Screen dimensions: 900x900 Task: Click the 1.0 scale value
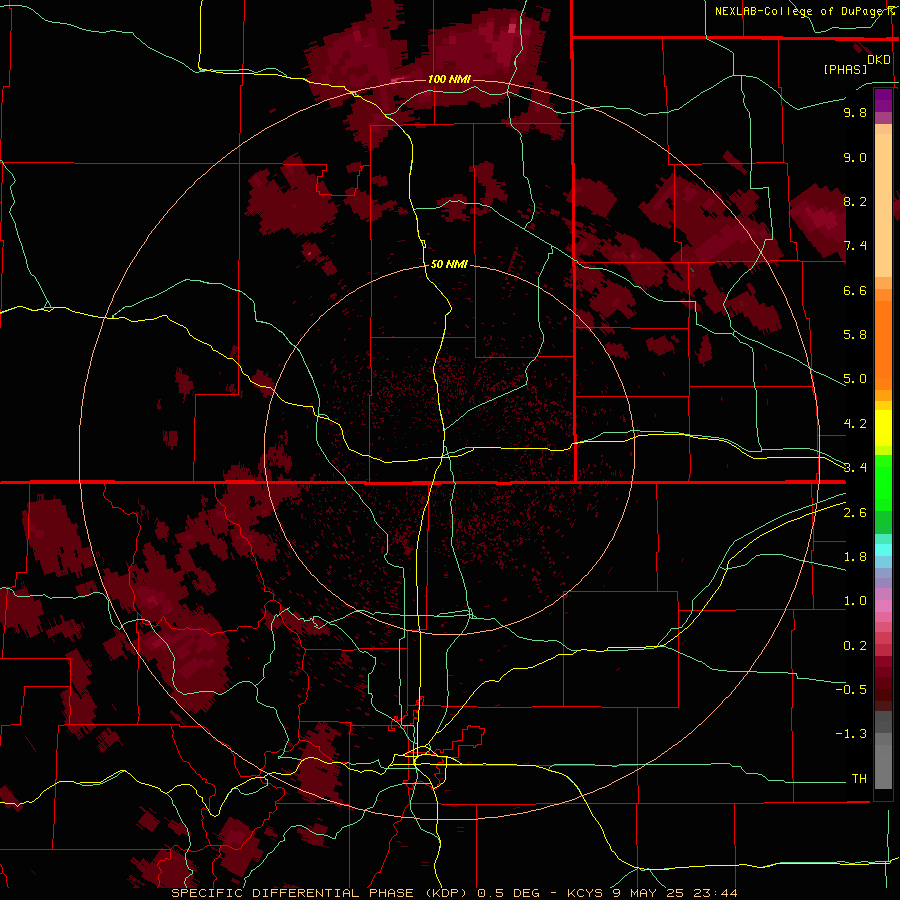[x=855, y=601]
